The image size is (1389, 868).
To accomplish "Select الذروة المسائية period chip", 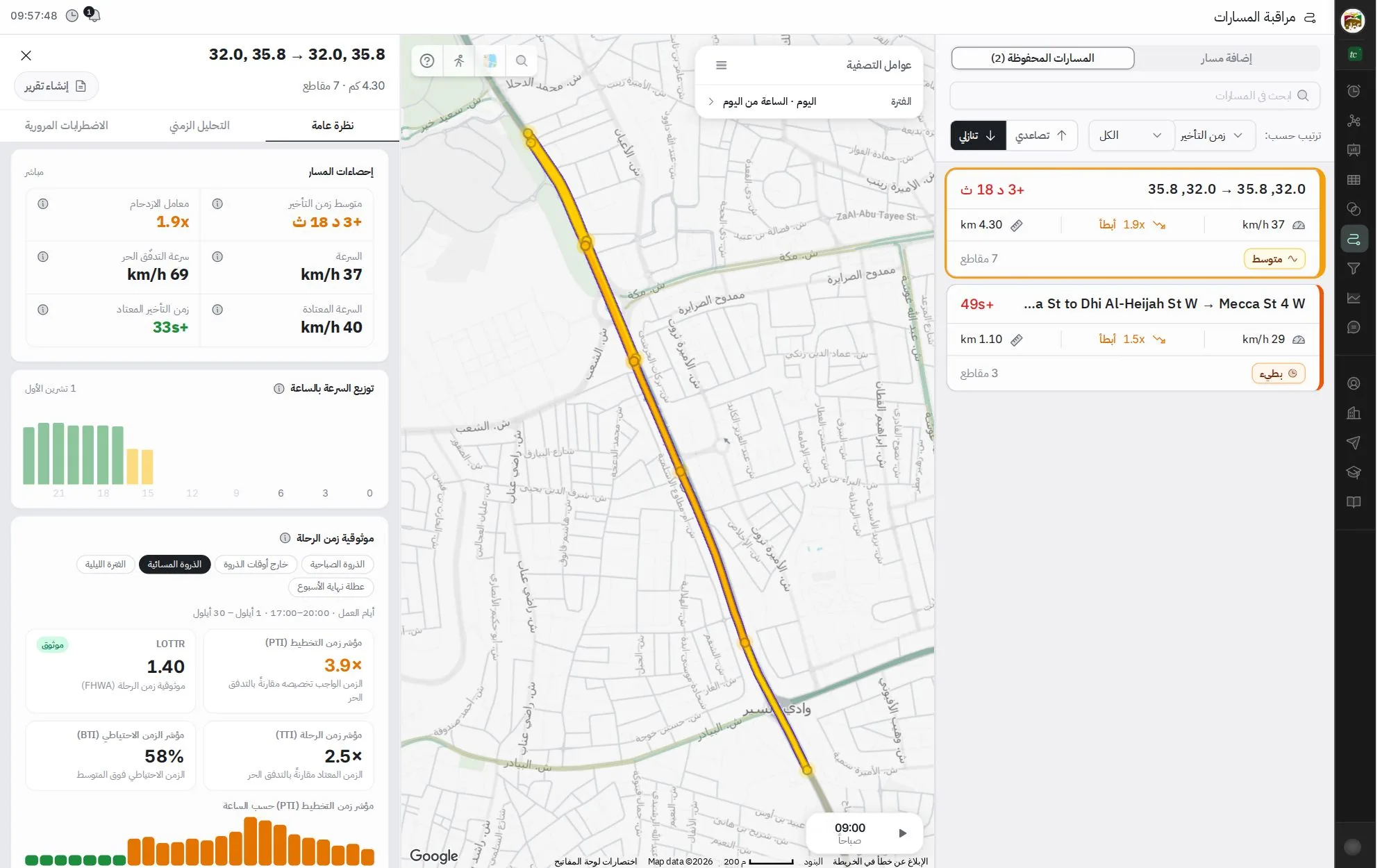I will pyautogui.click(x=174, y=565).
